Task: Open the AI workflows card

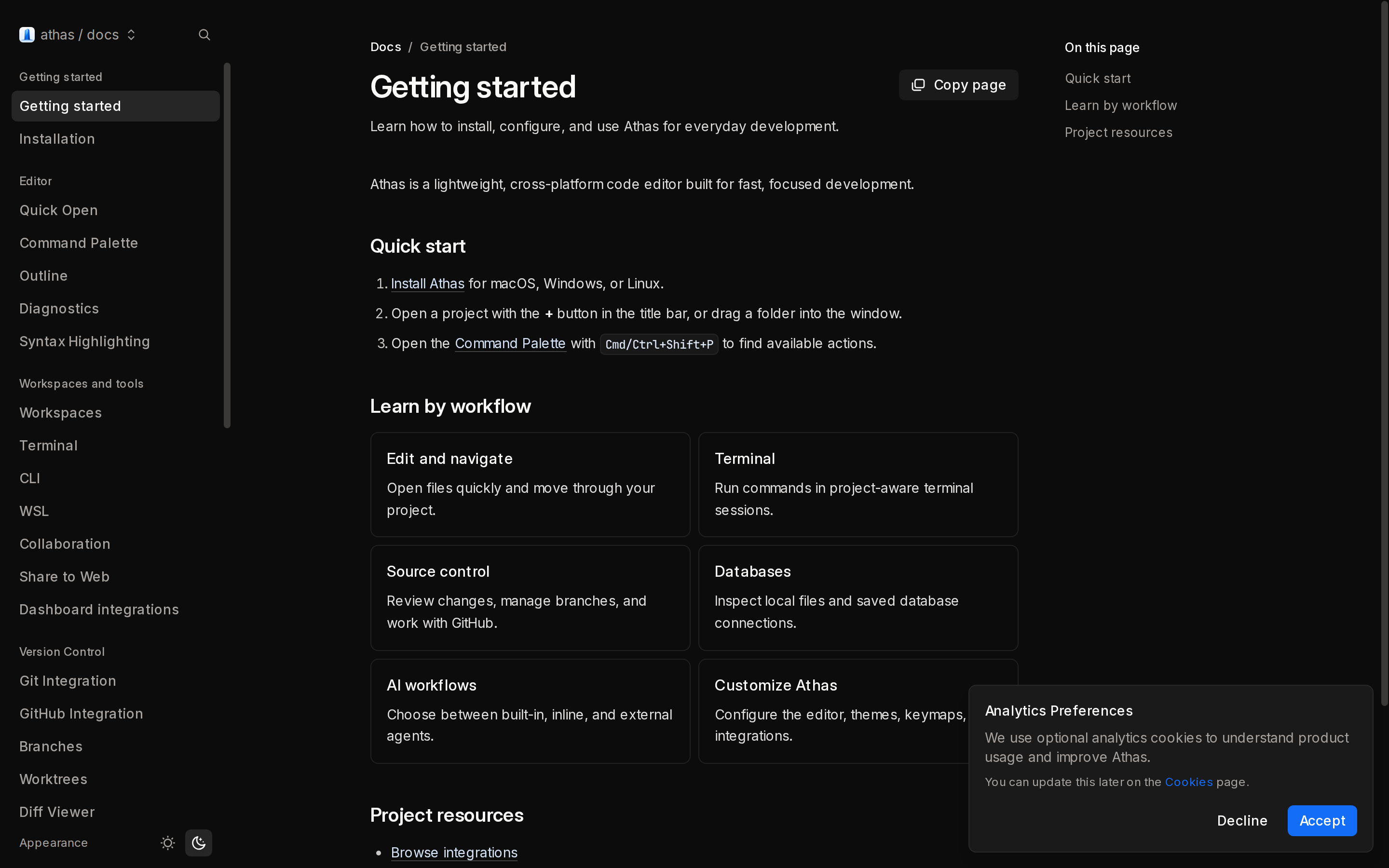Action: pyautogui.click(x=531, y=711)
